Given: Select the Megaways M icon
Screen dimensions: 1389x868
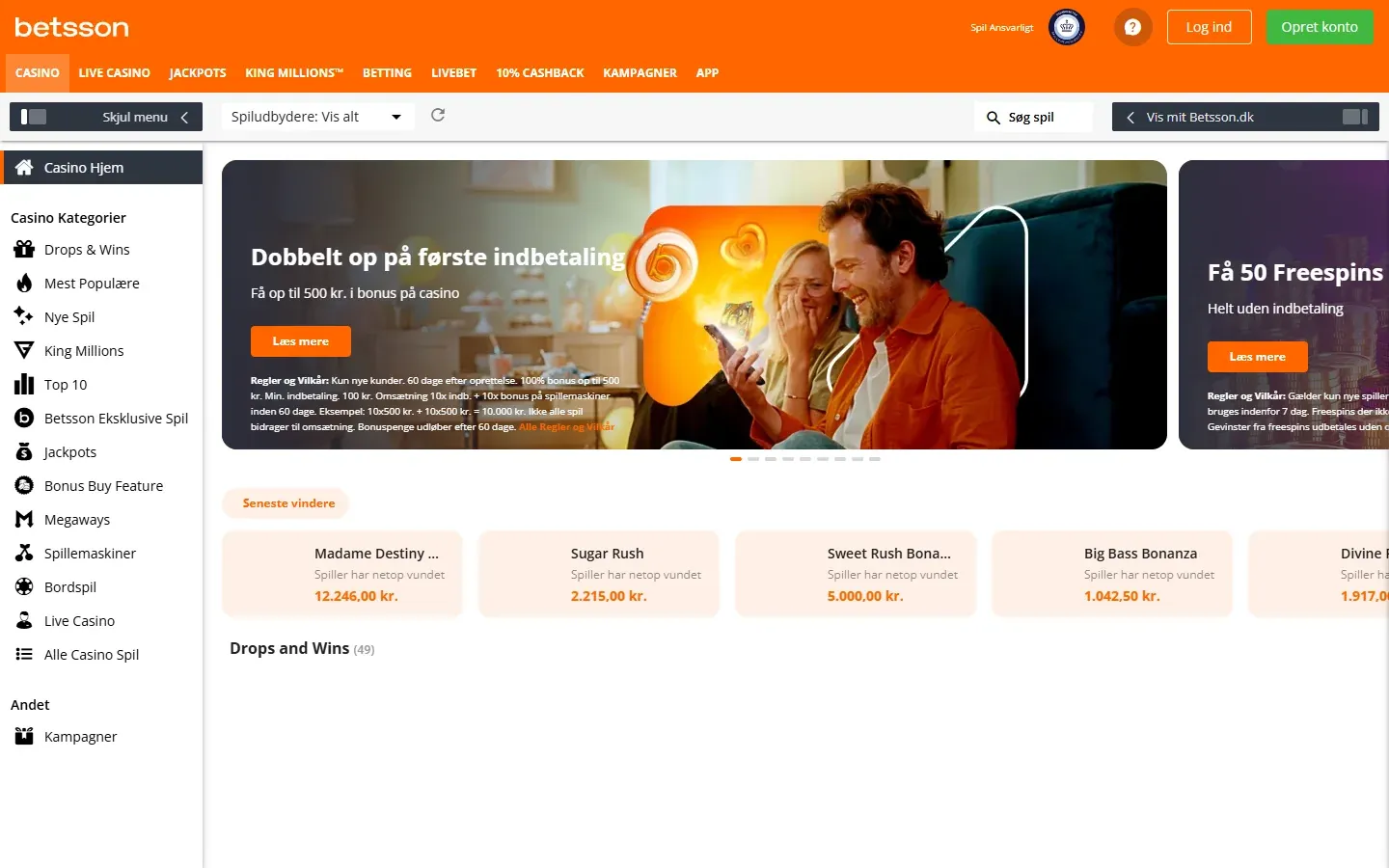Looking at the screenshot, I should 24,519.
